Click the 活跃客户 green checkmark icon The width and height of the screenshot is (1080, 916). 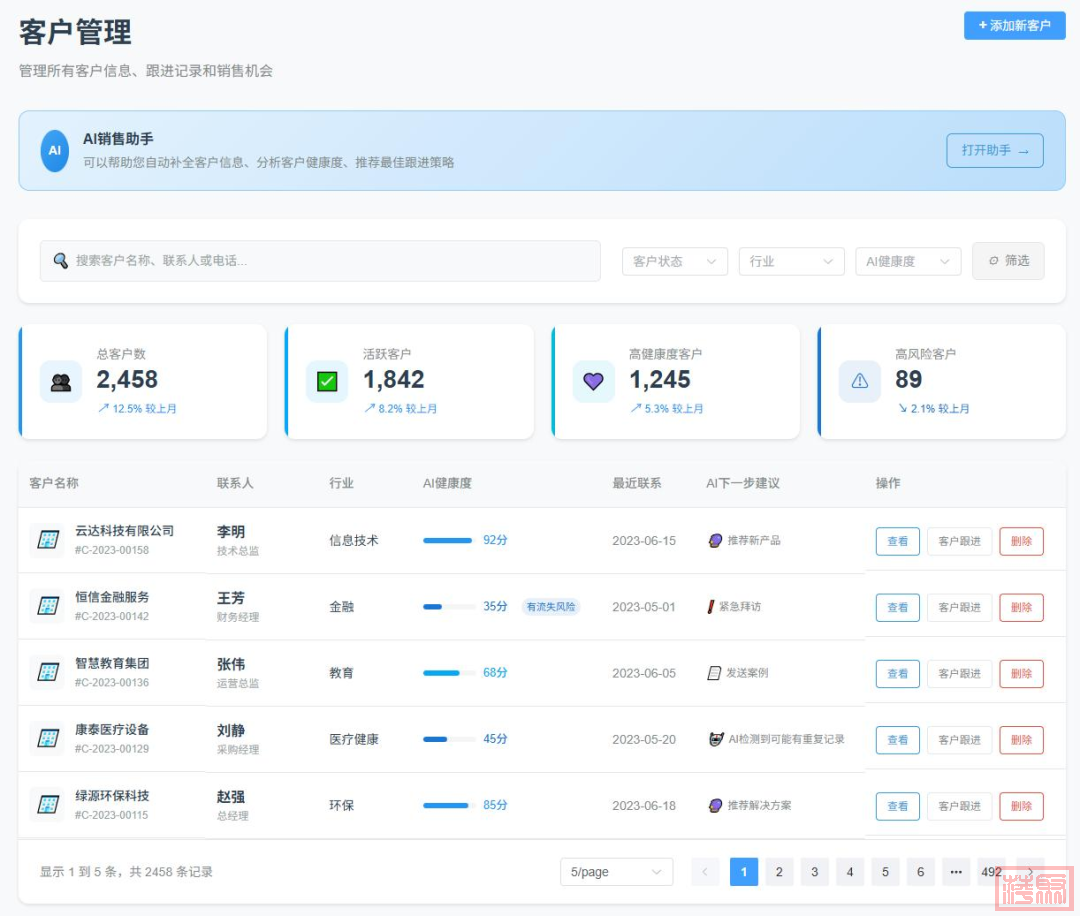coord(327,382)
